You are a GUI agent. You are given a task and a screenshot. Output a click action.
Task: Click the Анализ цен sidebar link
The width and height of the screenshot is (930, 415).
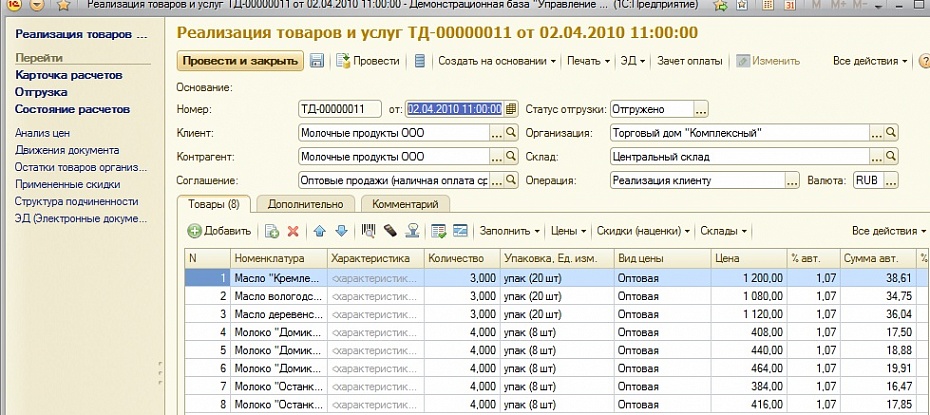40,132
